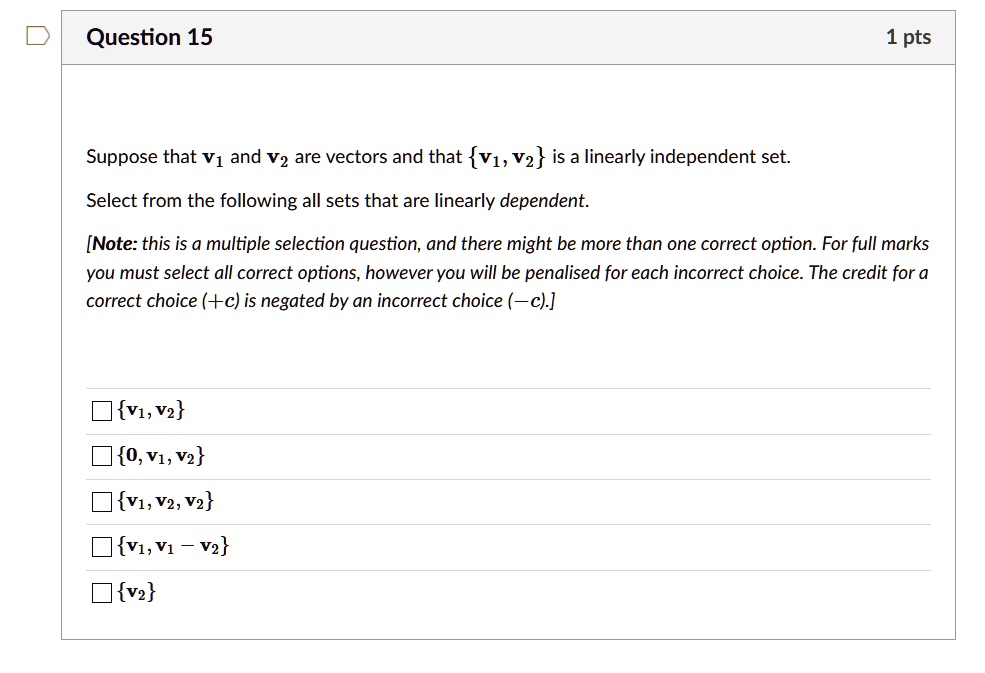Click the Question 15 heading
The image size is (985, 673).
149,37
